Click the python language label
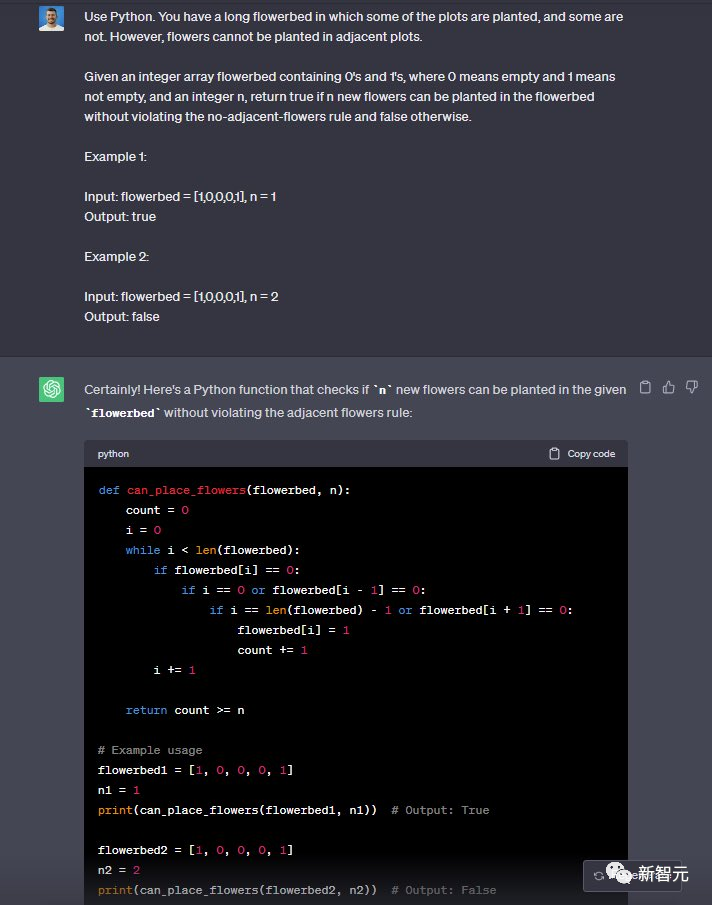Screen dimensions: 712x905 113,454
